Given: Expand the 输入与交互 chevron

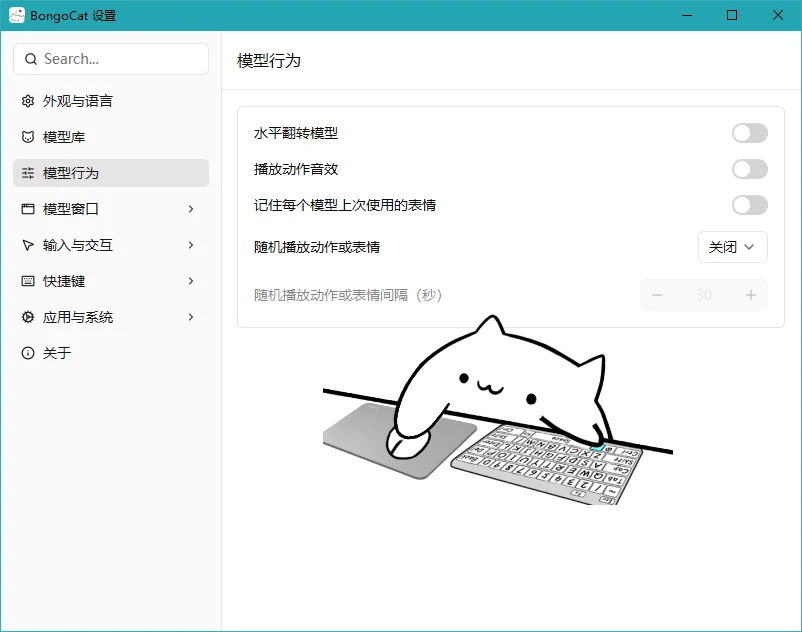Looking at the screenshot, I should (191, 245).
